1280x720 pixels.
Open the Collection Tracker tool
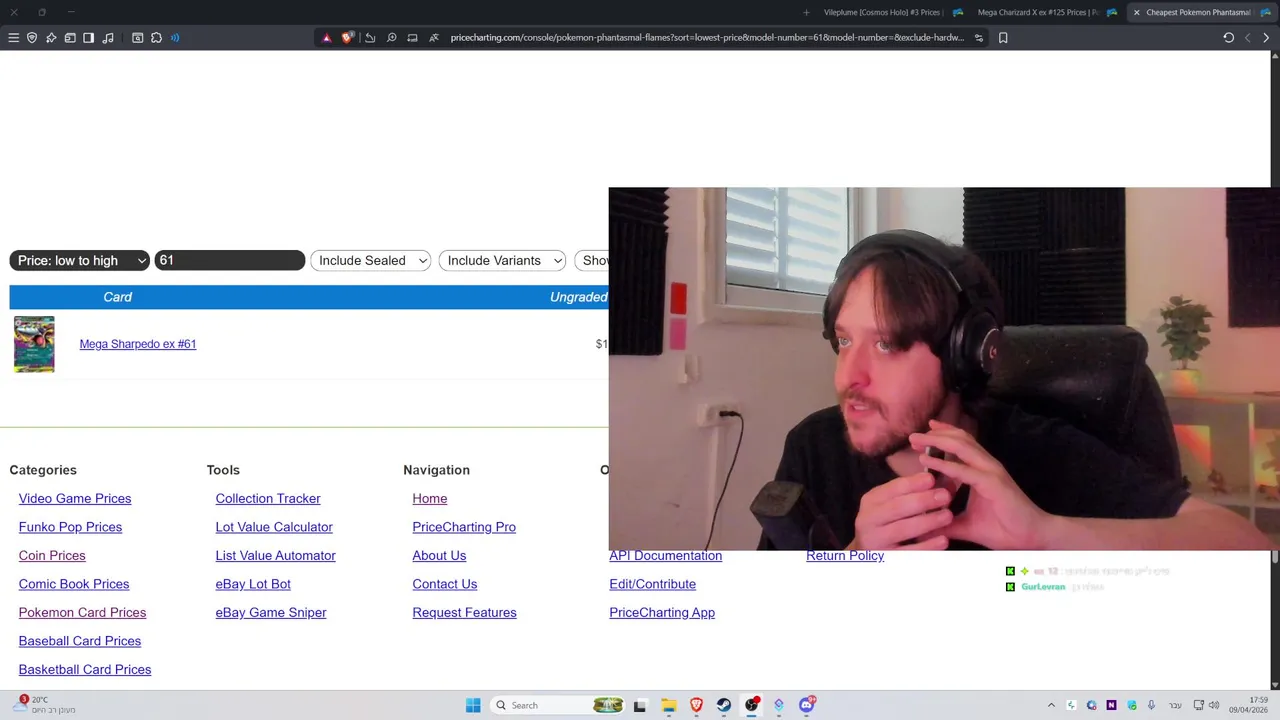coord(268,498)
